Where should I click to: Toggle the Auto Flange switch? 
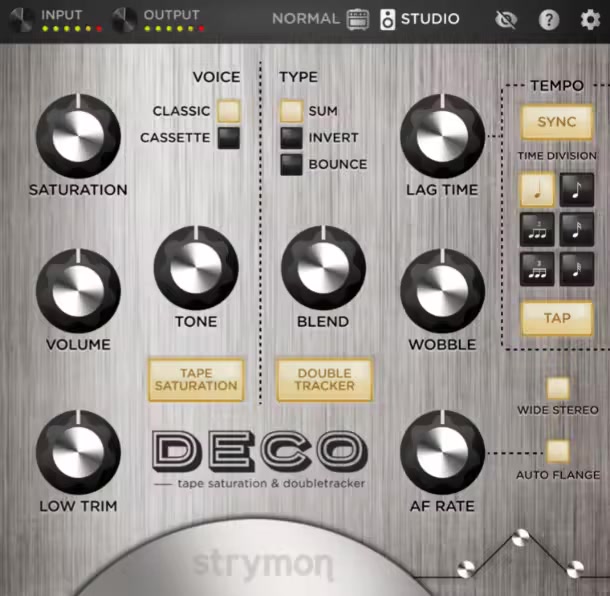pos(557,451)
